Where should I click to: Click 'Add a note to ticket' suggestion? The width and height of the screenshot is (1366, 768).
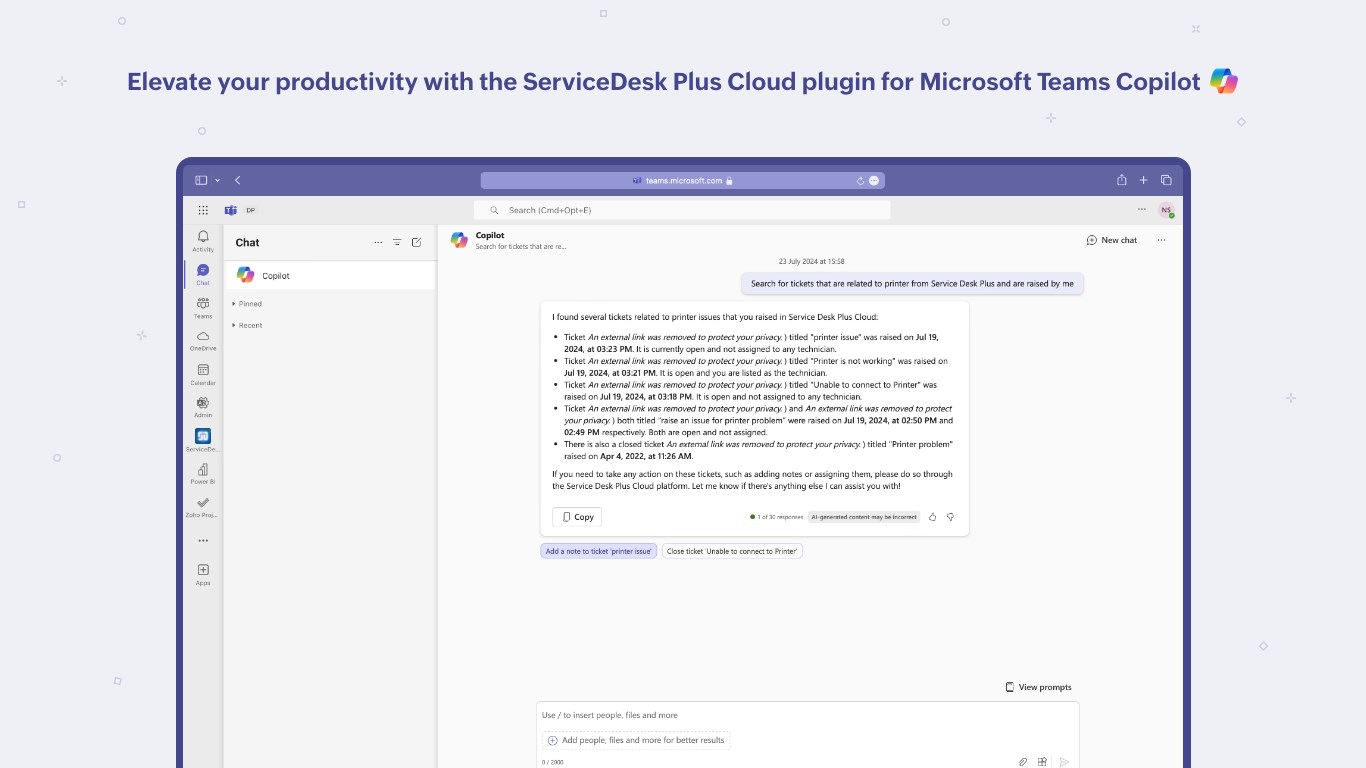pyautogui.click(x=599, y=551)
